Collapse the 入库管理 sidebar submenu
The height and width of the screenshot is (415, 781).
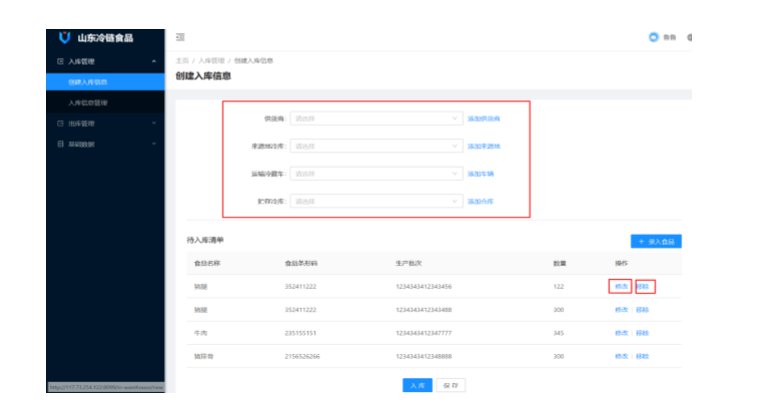pos(153,62)
